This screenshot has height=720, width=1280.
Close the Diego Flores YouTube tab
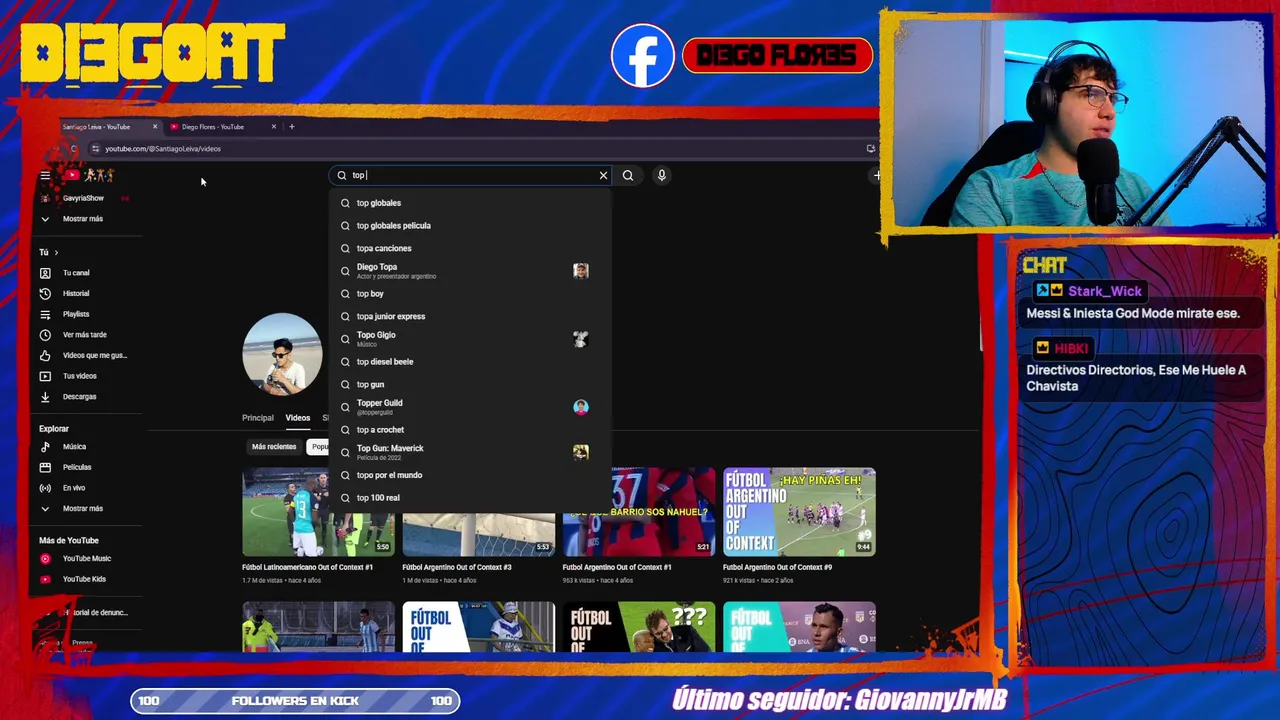click(273, 127)
